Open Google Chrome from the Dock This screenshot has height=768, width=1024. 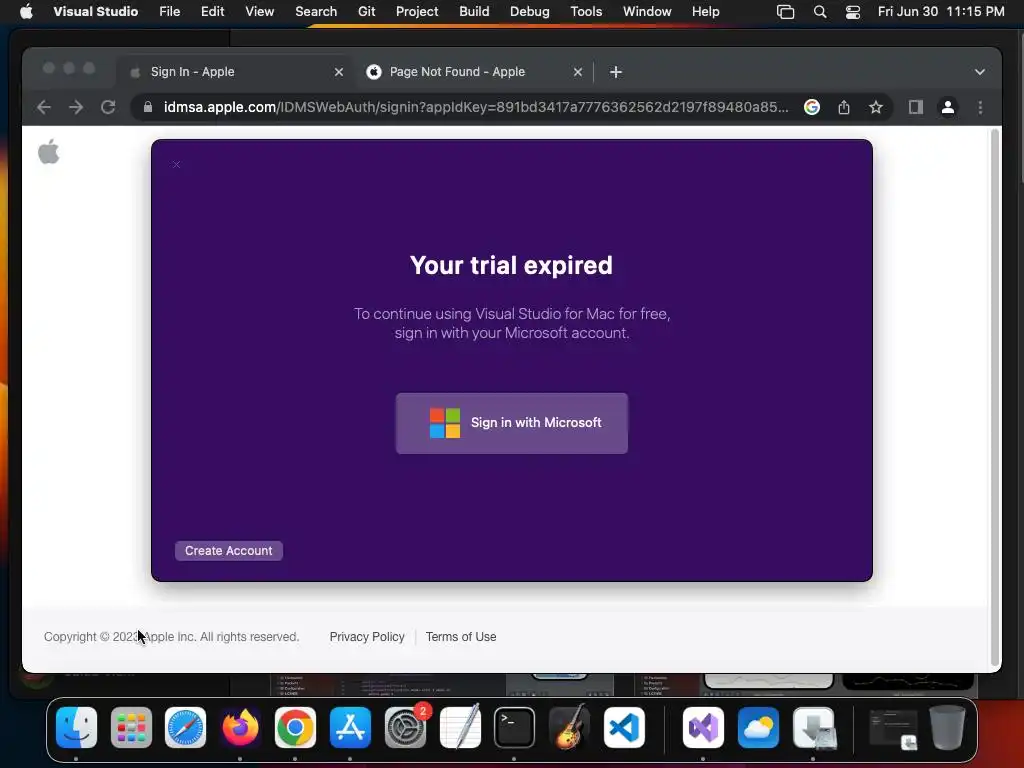point(295,728)
